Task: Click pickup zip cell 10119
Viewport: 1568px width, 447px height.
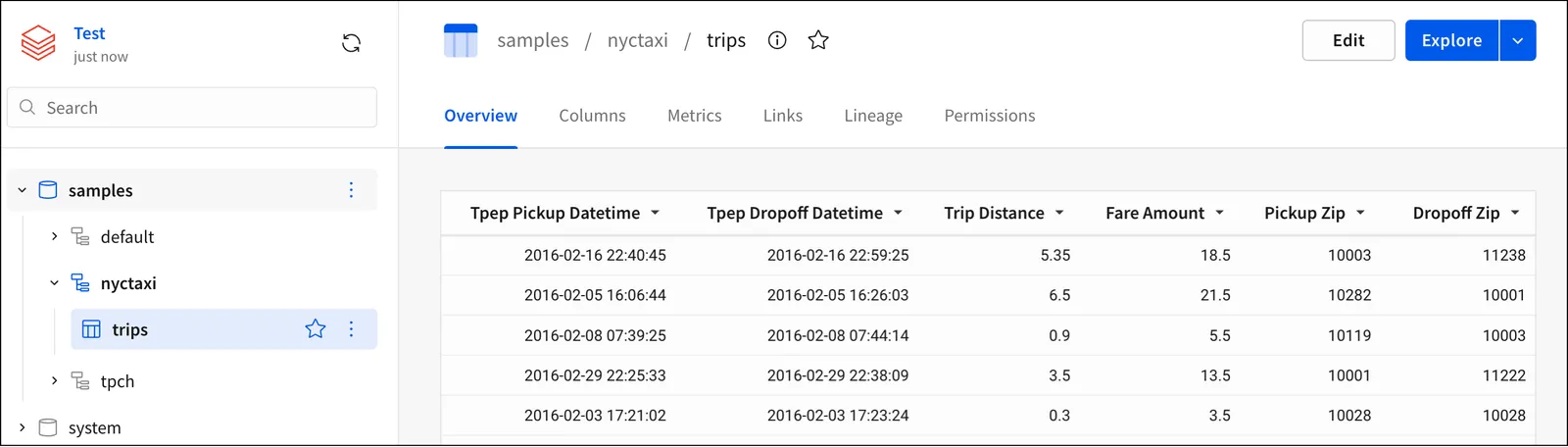Action: point(1349,335)
